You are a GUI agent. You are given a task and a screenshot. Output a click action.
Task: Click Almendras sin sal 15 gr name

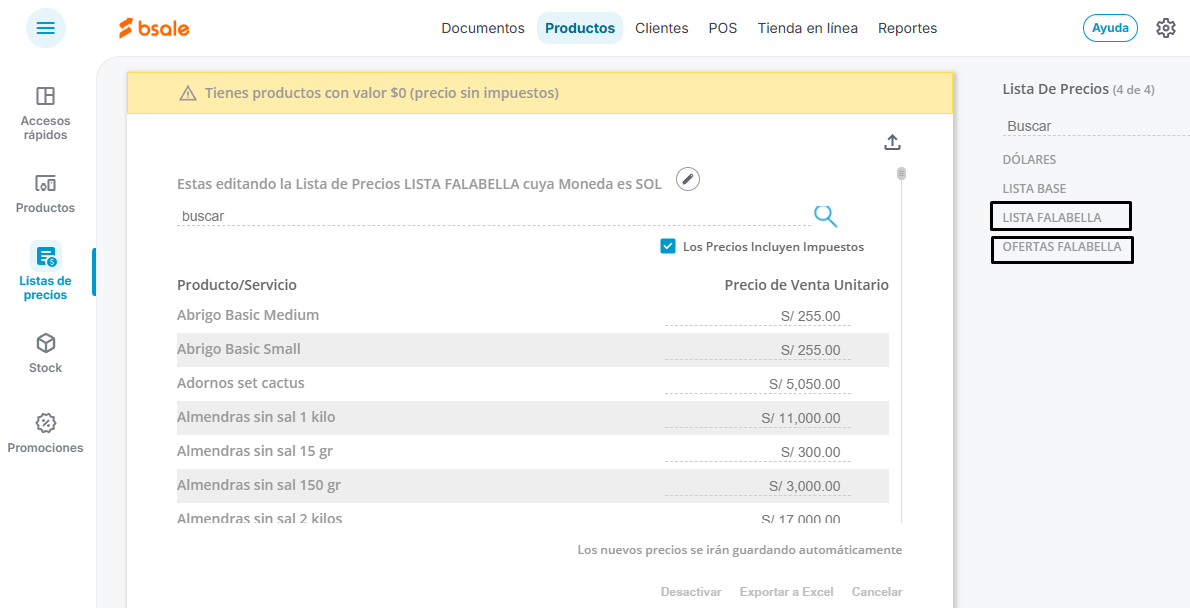(x=255, y=451)
